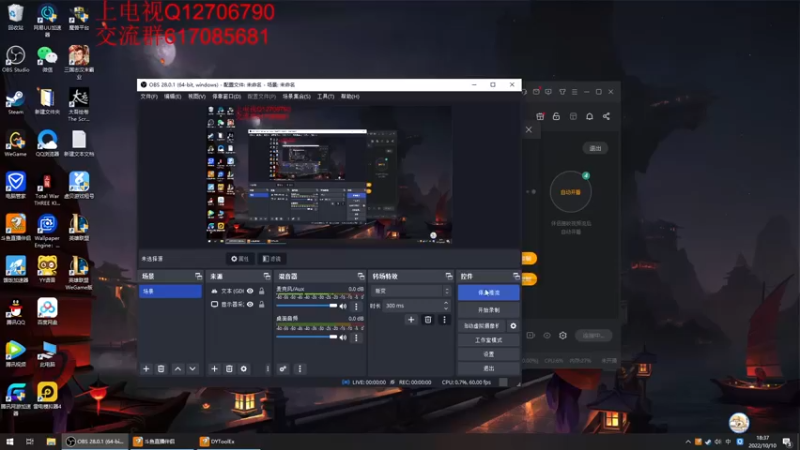Open the transition properties three-dot menu
This screenshot has height=450, width=800.
pyautogui.click(x=444, y=320)
